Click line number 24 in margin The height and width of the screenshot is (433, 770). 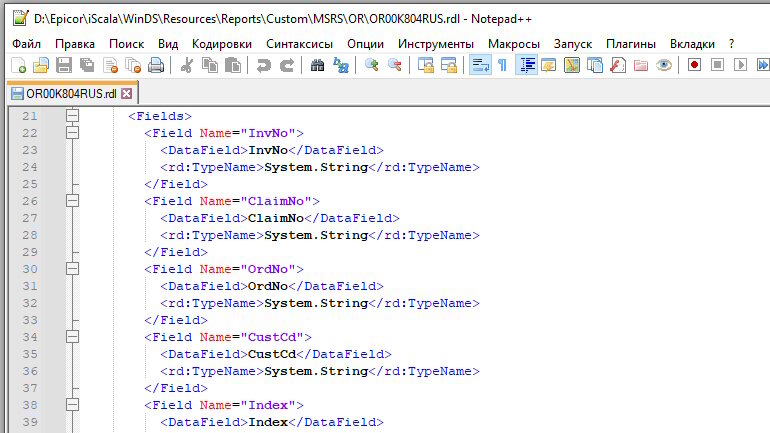(x=30, y=167)
